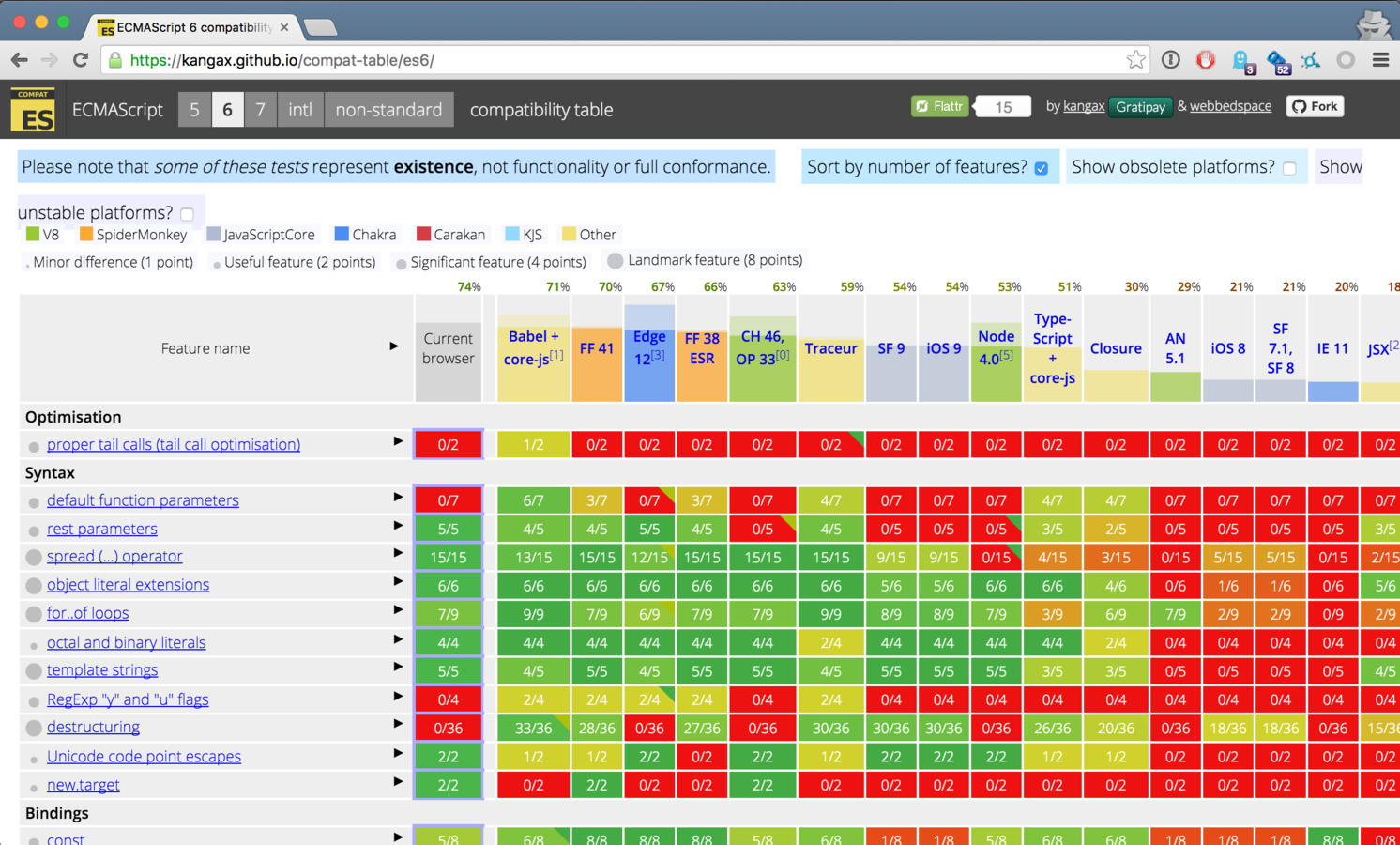Click the Type-Script + core-js column header
This screenshot has width=1400, height=845.
click(1052, 348)
